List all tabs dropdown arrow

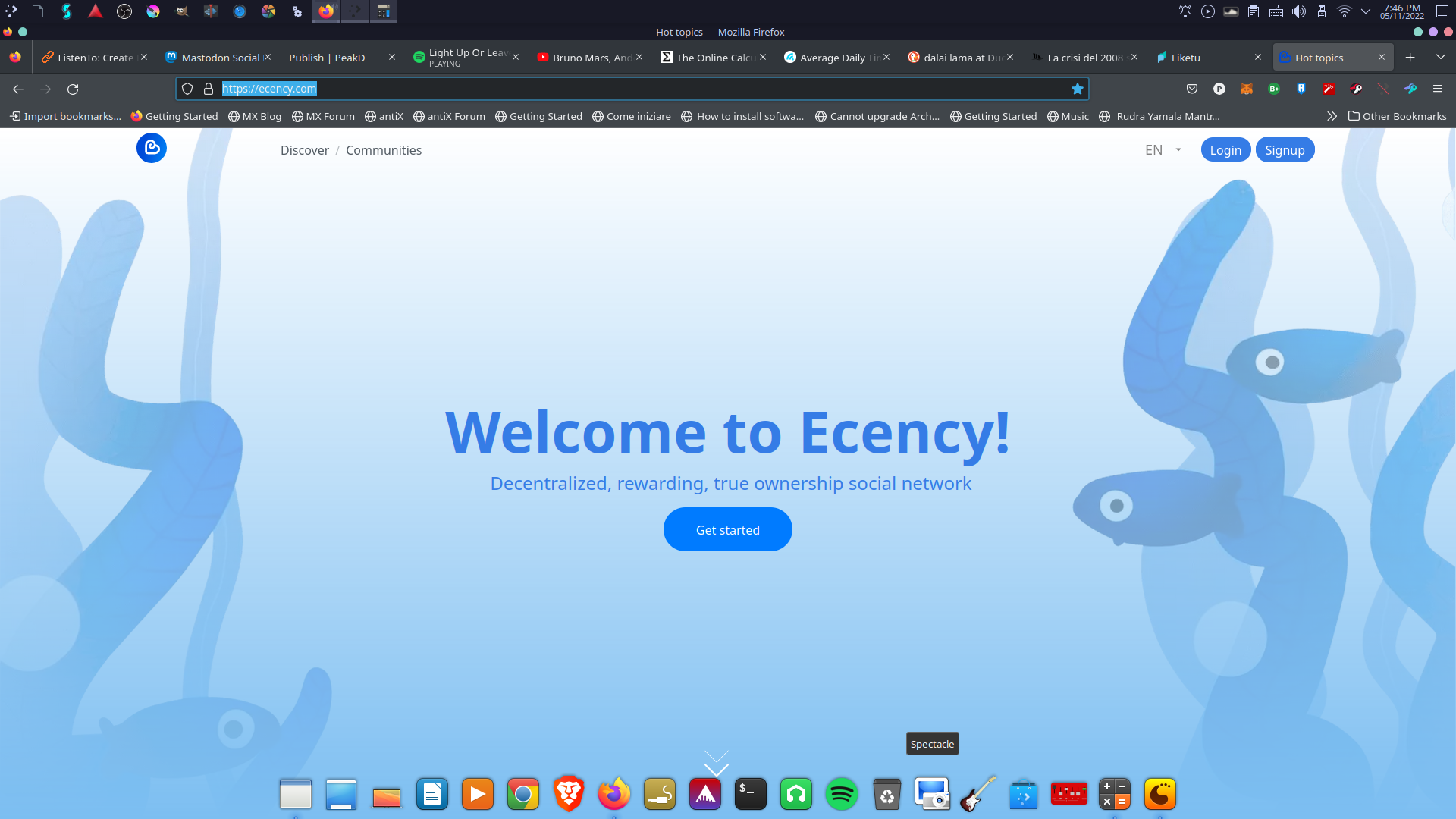pos(1441,57)
